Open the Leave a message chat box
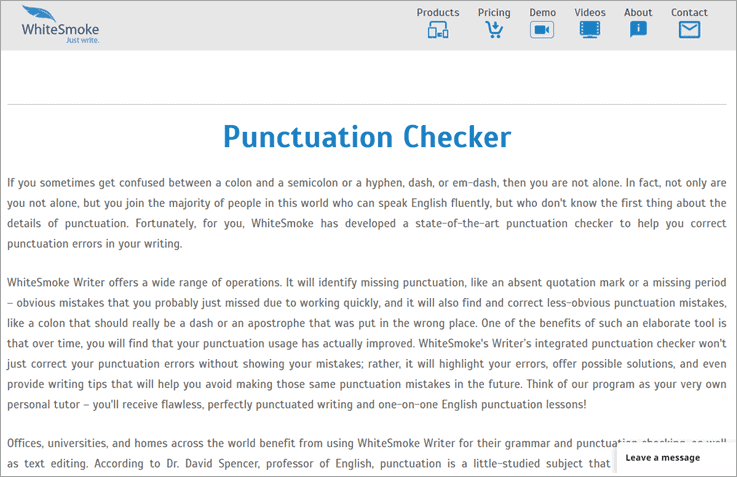The height and width of the screenshot is (477, 737). (674, 459)
